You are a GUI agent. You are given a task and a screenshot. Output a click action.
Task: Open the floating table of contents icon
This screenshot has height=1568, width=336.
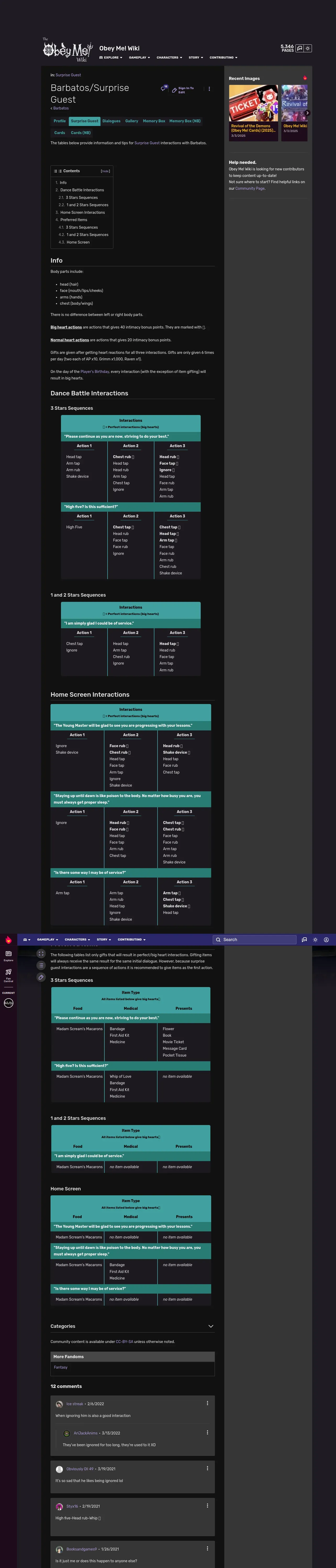pos(41,965)
